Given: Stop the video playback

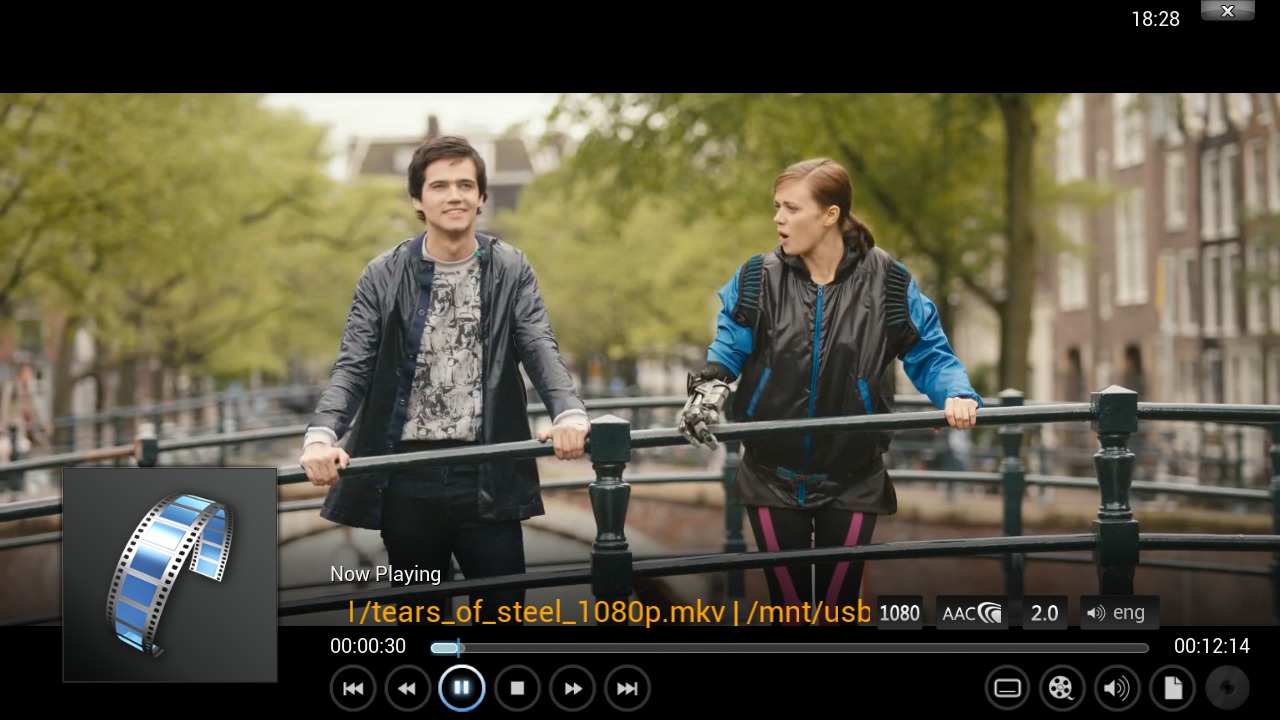Looking at the screenshot, I should pyautogui.click(x=517, y=688).
